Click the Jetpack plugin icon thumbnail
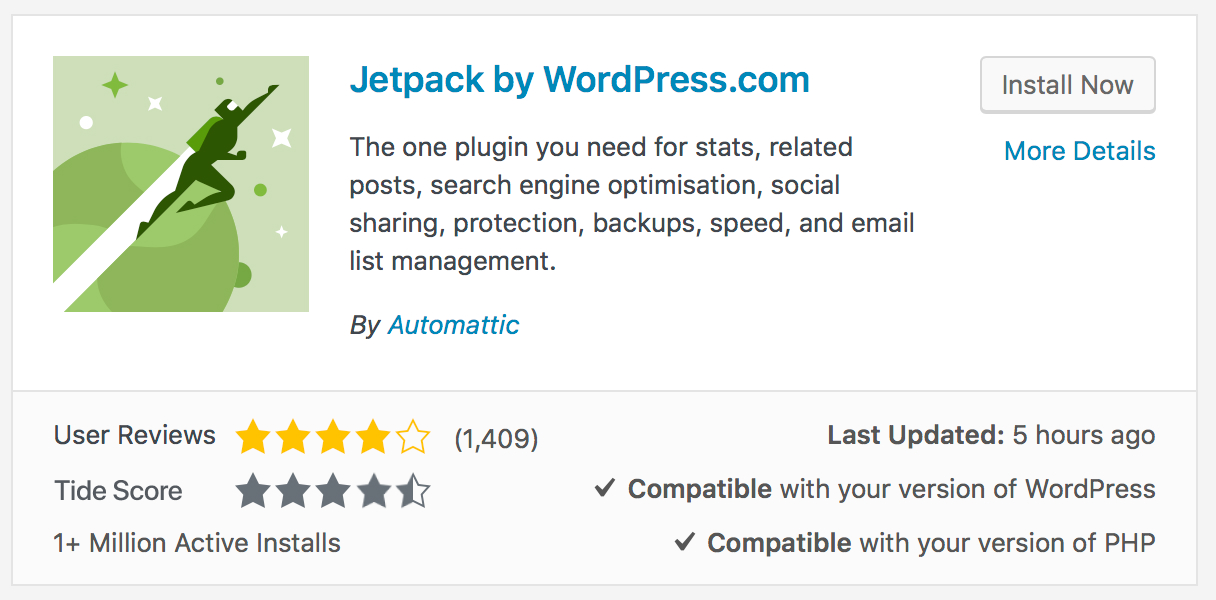Screen dimensions: 1216x600 (x=181, y=184)
